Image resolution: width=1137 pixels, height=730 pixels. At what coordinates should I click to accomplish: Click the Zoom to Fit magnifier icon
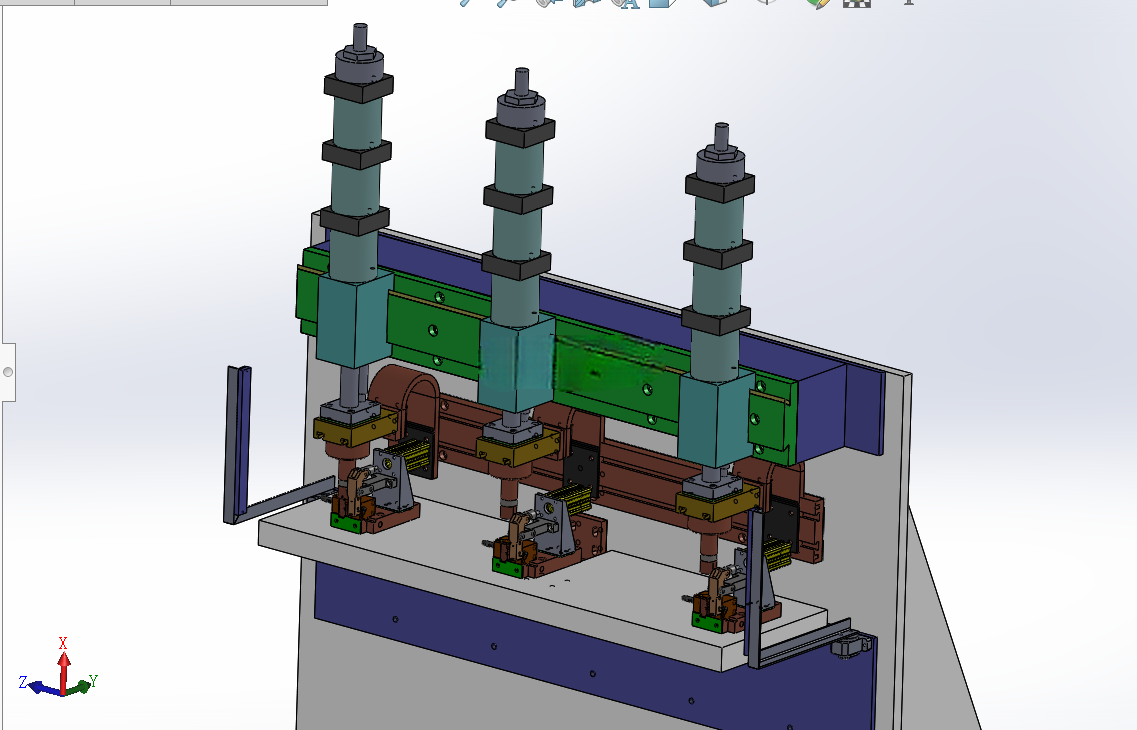[x=466, y=2]
